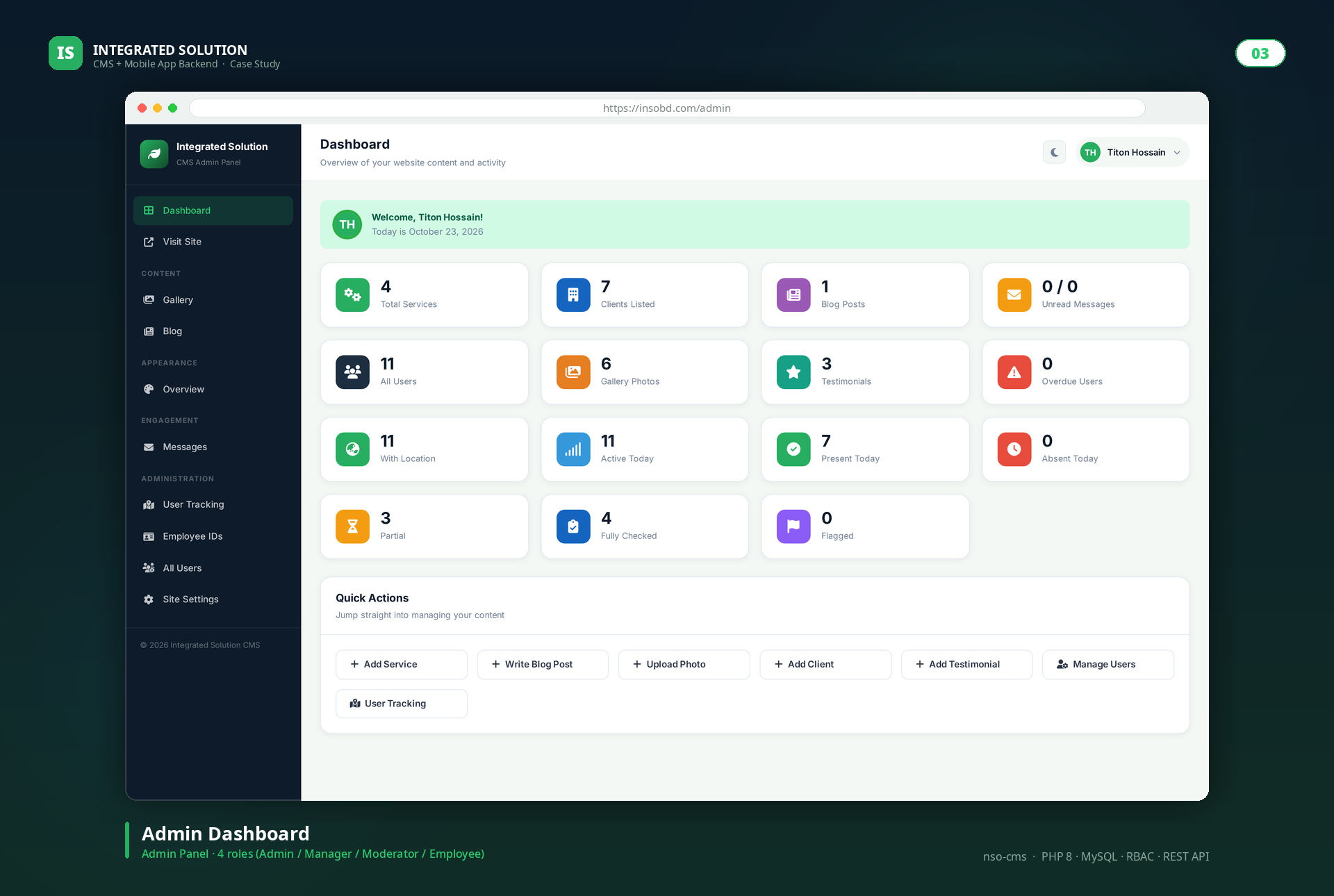This screenshot has width=1334, height=896.
Task: Click the Add Service button
Action: click(402, 665)
